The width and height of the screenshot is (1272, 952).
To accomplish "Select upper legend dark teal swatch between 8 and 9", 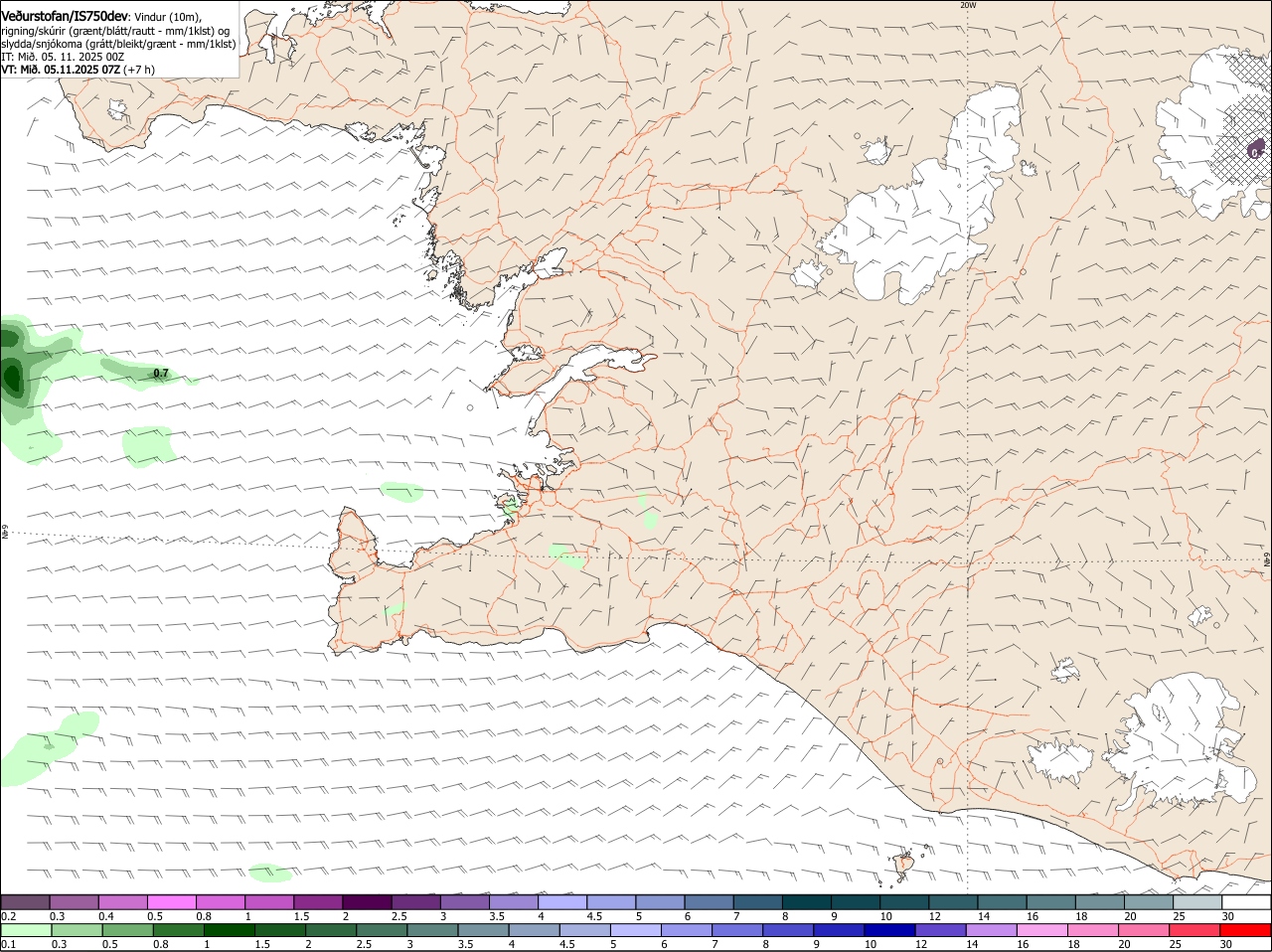I will (807, 901).
